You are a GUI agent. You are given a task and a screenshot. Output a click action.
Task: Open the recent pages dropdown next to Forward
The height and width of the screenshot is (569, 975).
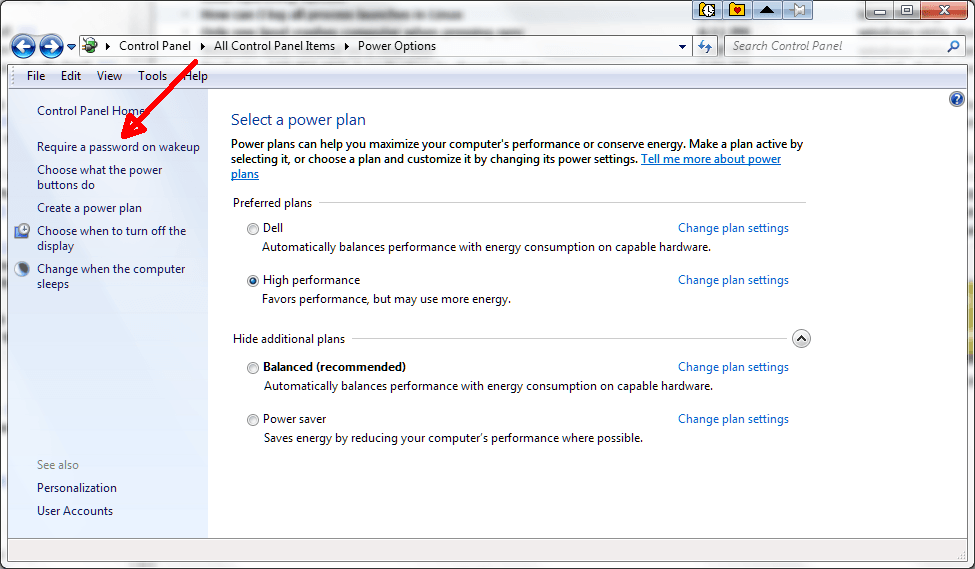click(x=71, y=46)
